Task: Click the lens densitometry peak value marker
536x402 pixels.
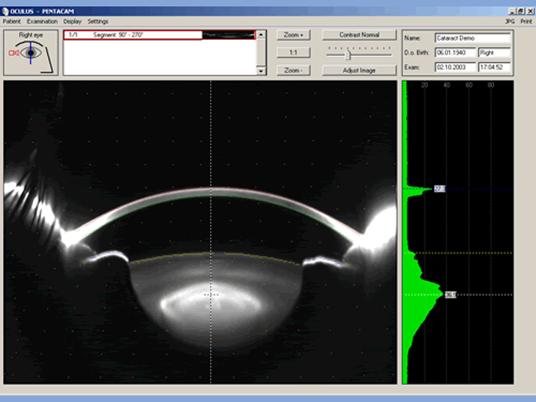Action: point(451,294)
